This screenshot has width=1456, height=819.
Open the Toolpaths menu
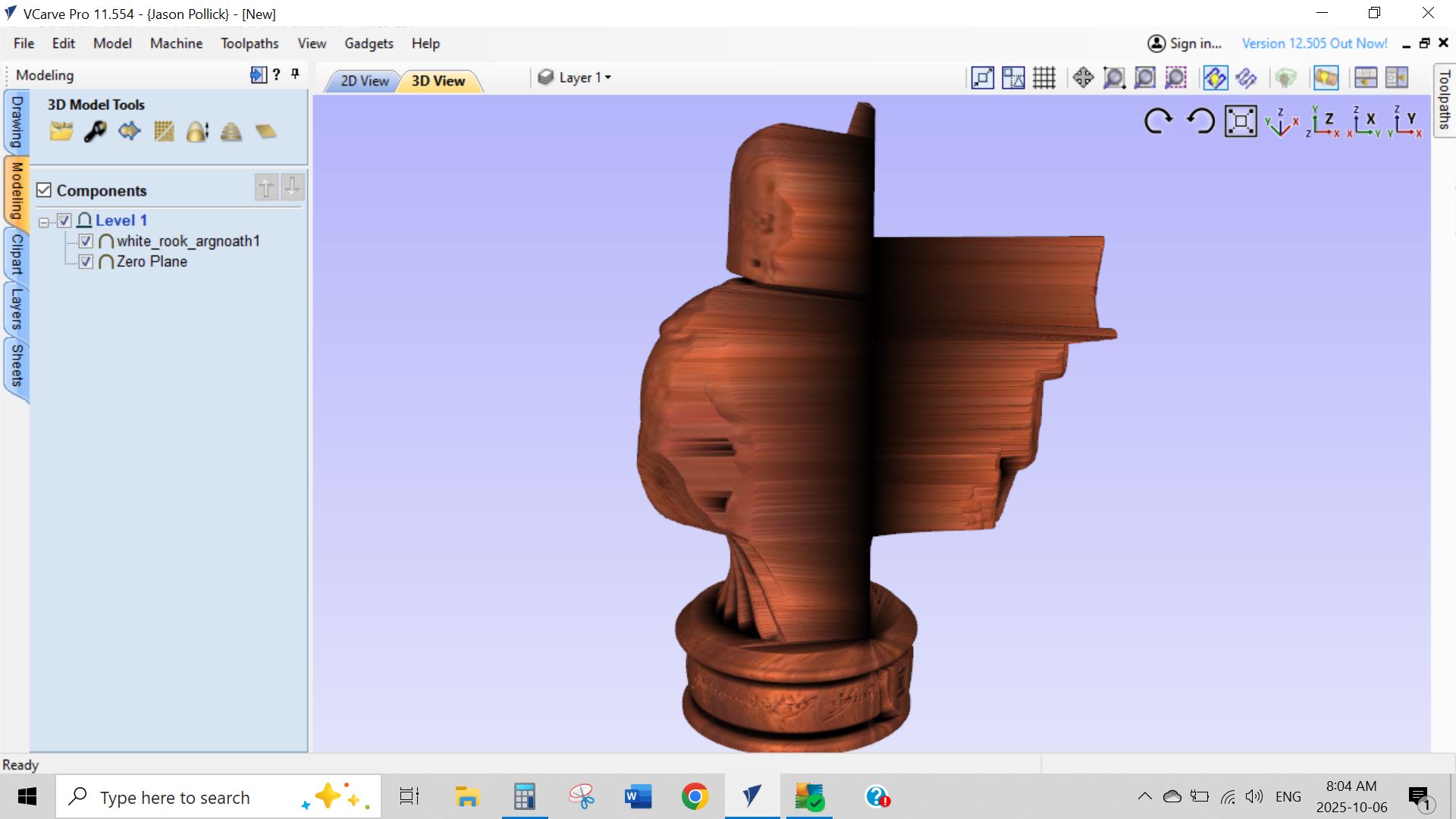pyautogui.click(x=249, y=43)
